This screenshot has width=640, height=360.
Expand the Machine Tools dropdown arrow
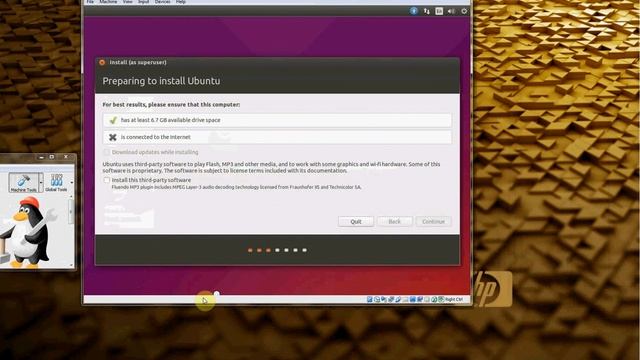[41, 182]
